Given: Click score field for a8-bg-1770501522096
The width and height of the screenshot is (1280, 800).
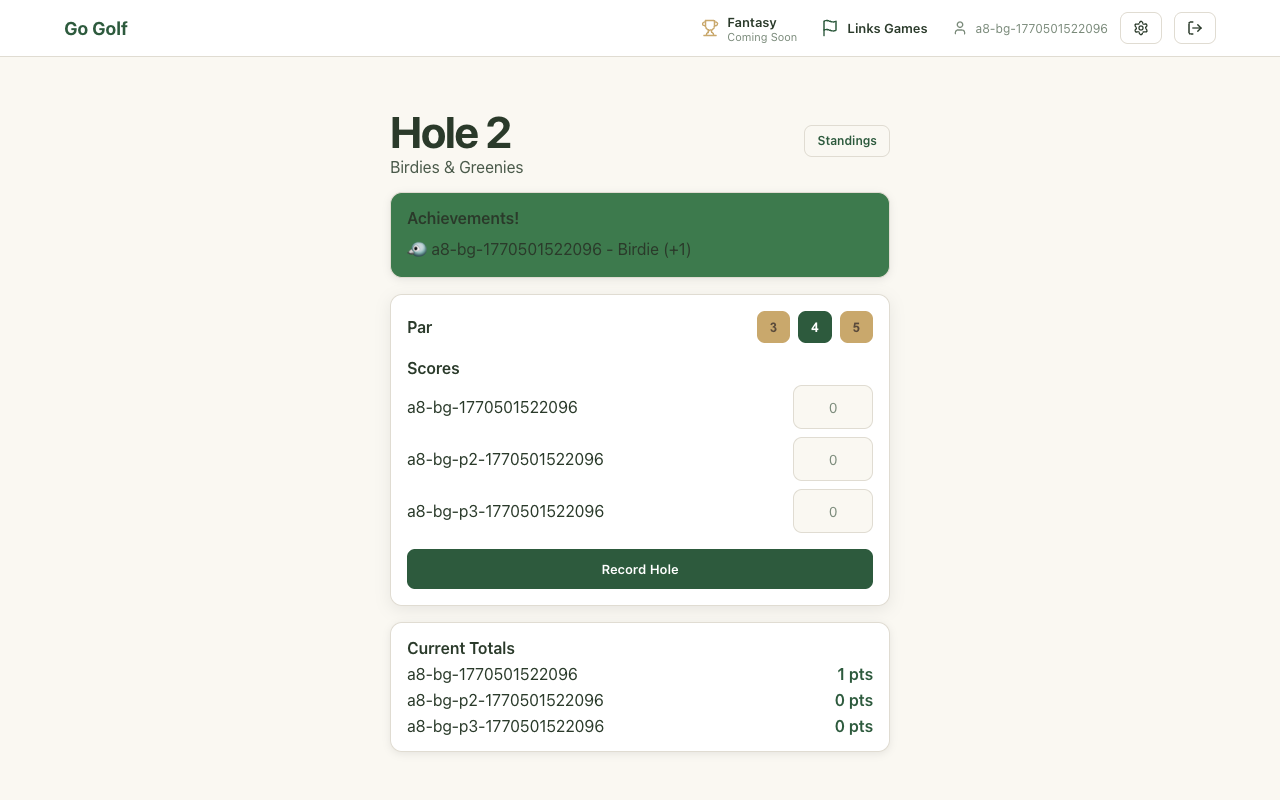Looking at the screenshot, I should [832, 407].
